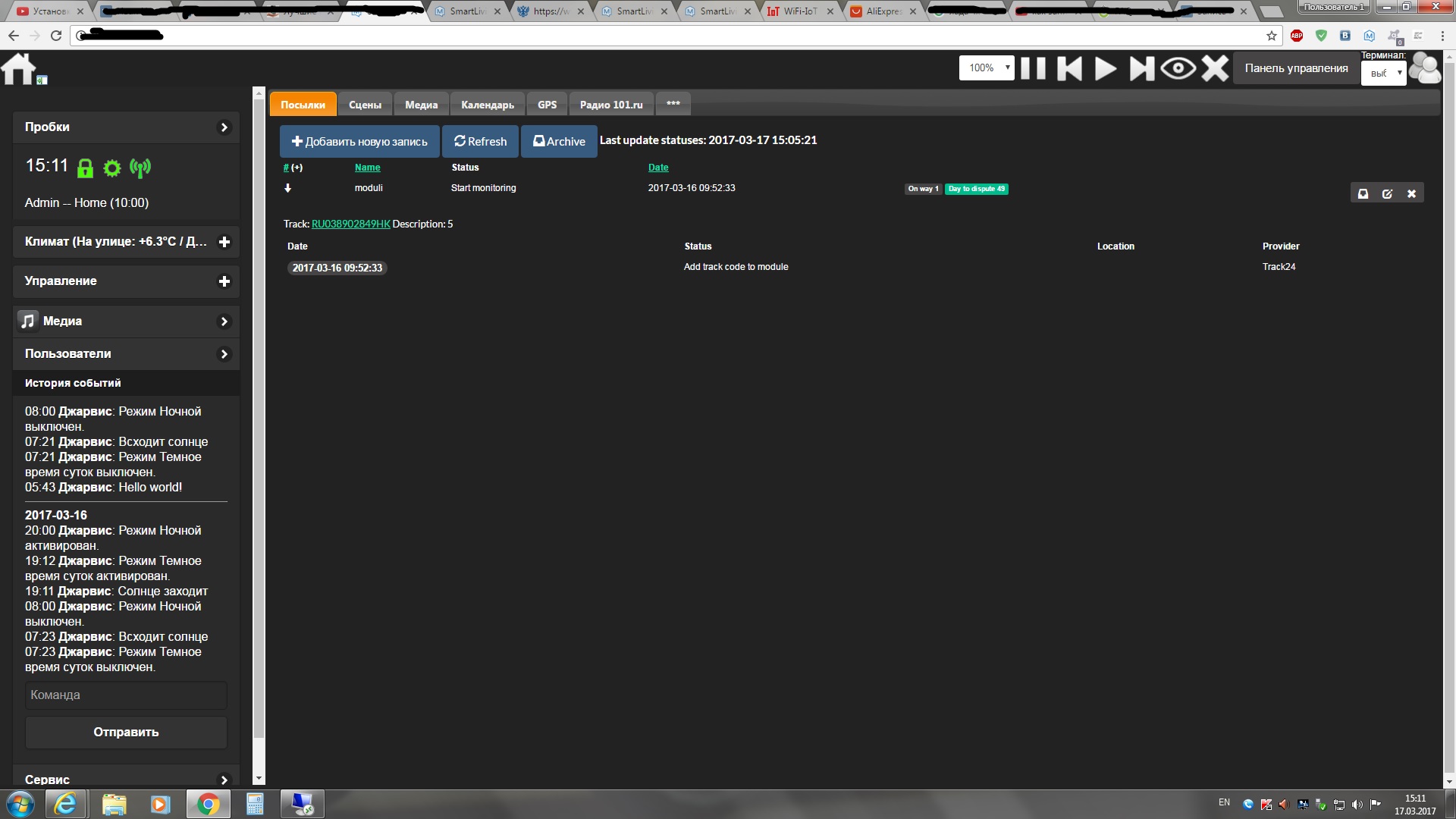Image resolution: width=1456 pixels, height=819 pixels.
Task: Click the home icon in header
Action: click(19, 69)
